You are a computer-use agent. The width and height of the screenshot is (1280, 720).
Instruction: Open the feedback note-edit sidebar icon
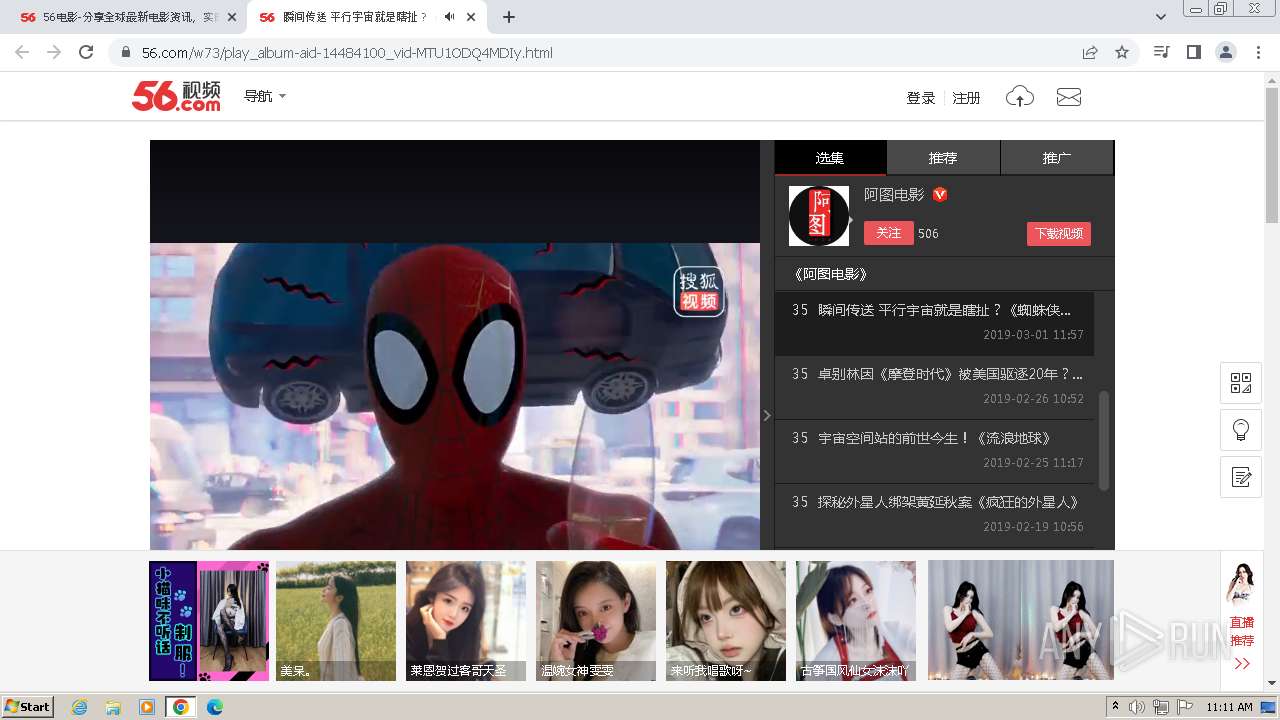(1241, 477)
